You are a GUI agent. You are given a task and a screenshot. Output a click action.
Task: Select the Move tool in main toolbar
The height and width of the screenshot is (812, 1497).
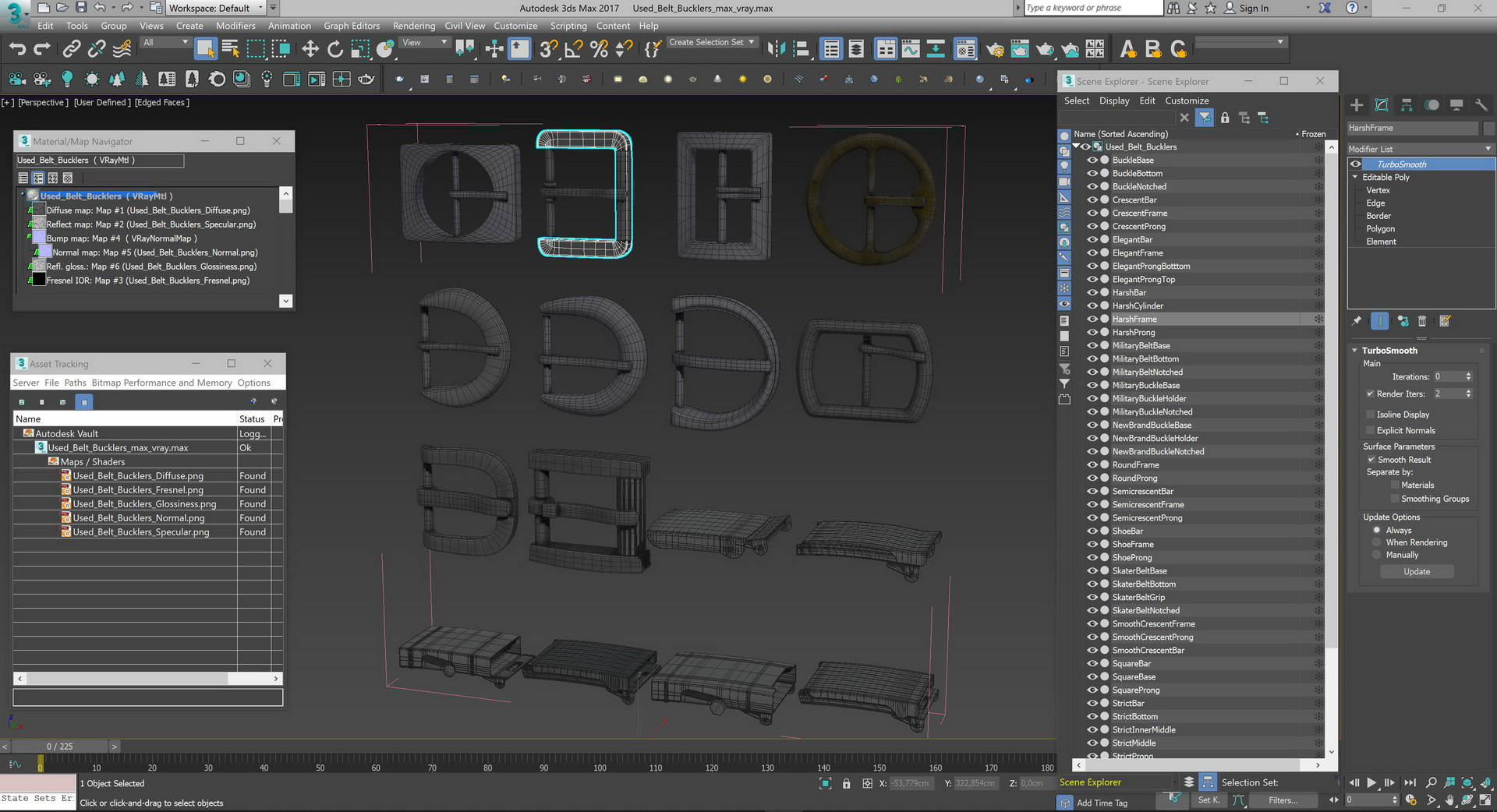click(x=310, y=49)
